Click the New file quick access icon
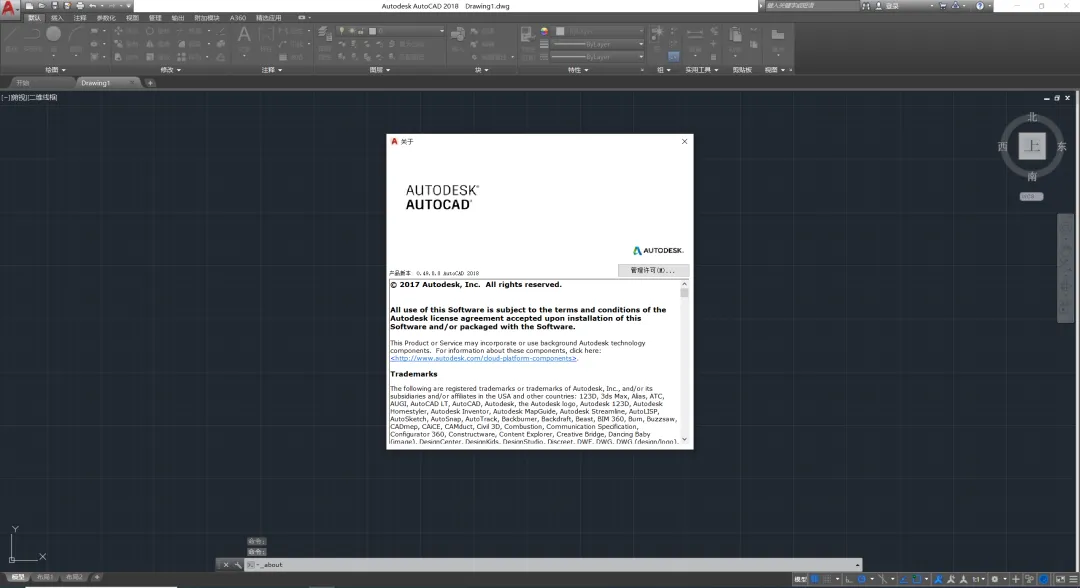 tap(29, 6)
